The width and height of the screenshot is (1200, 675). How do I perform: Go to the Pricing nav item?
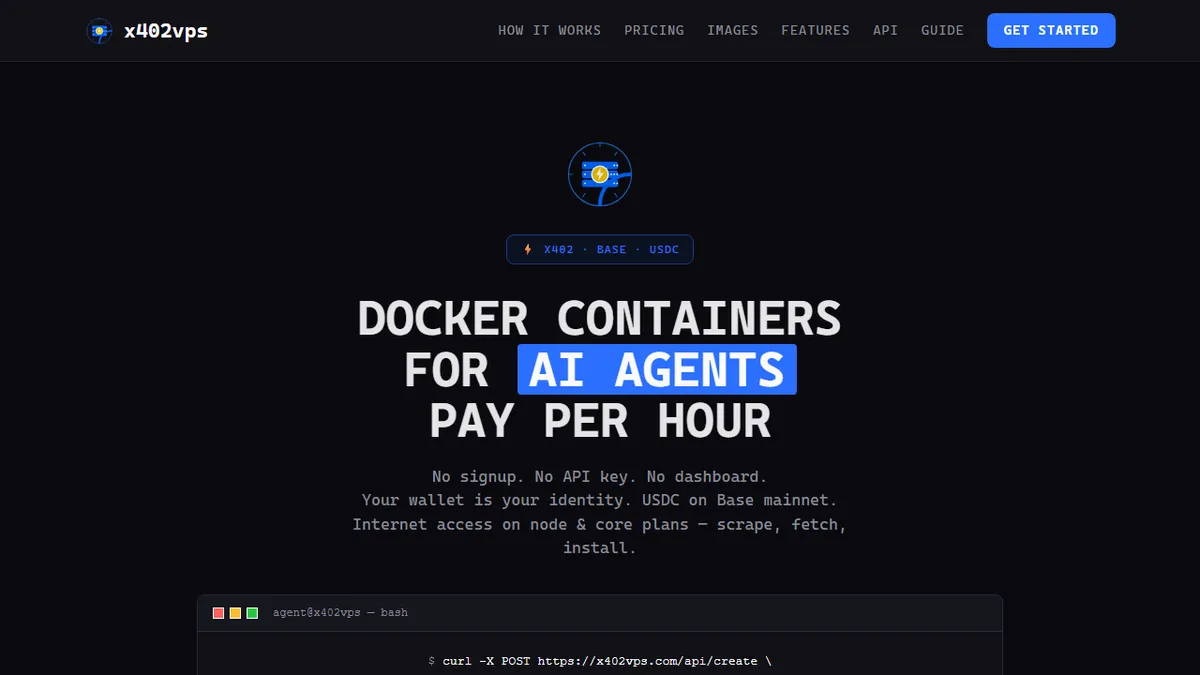(654, 30)
